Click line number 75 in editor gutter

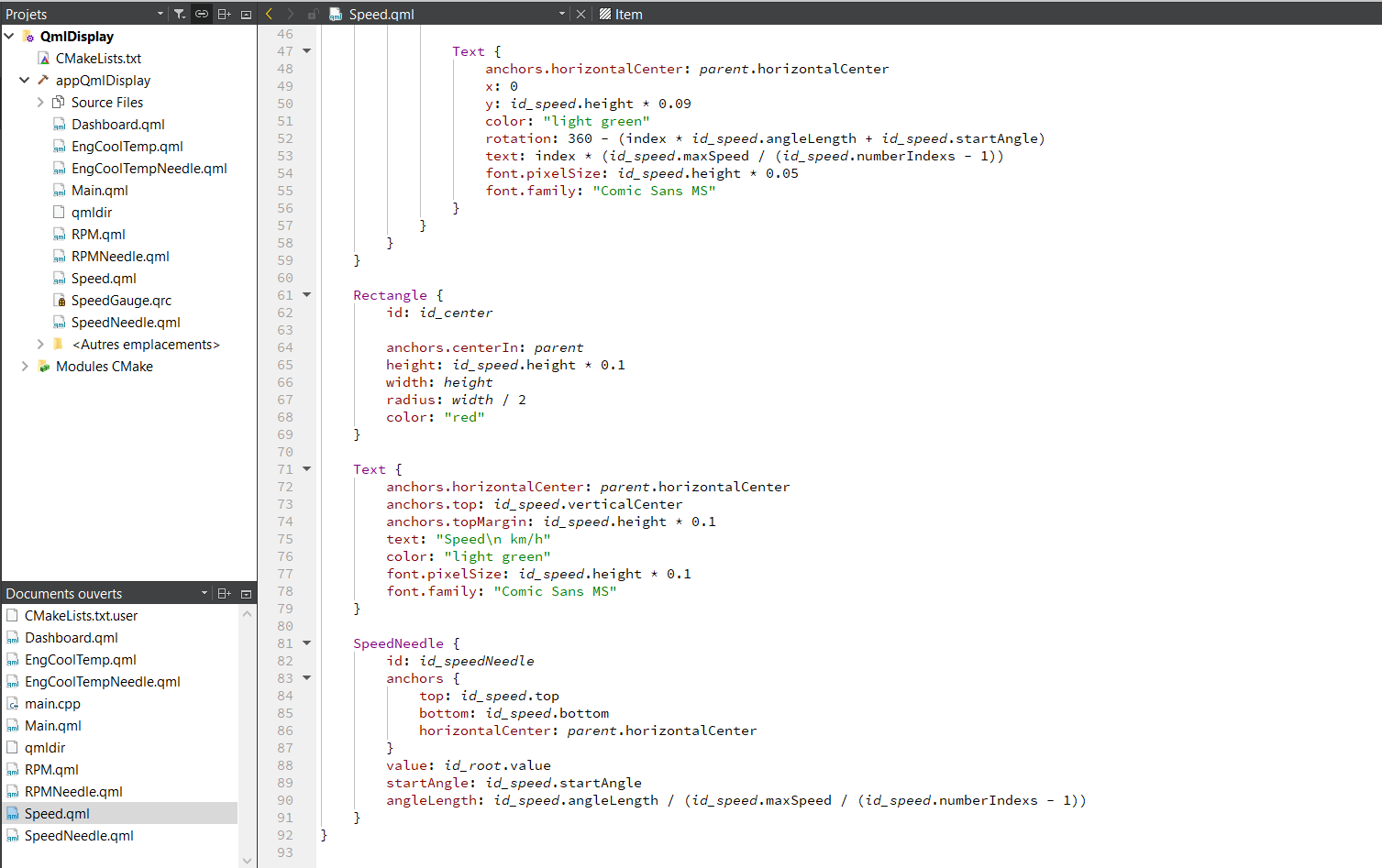285,539
